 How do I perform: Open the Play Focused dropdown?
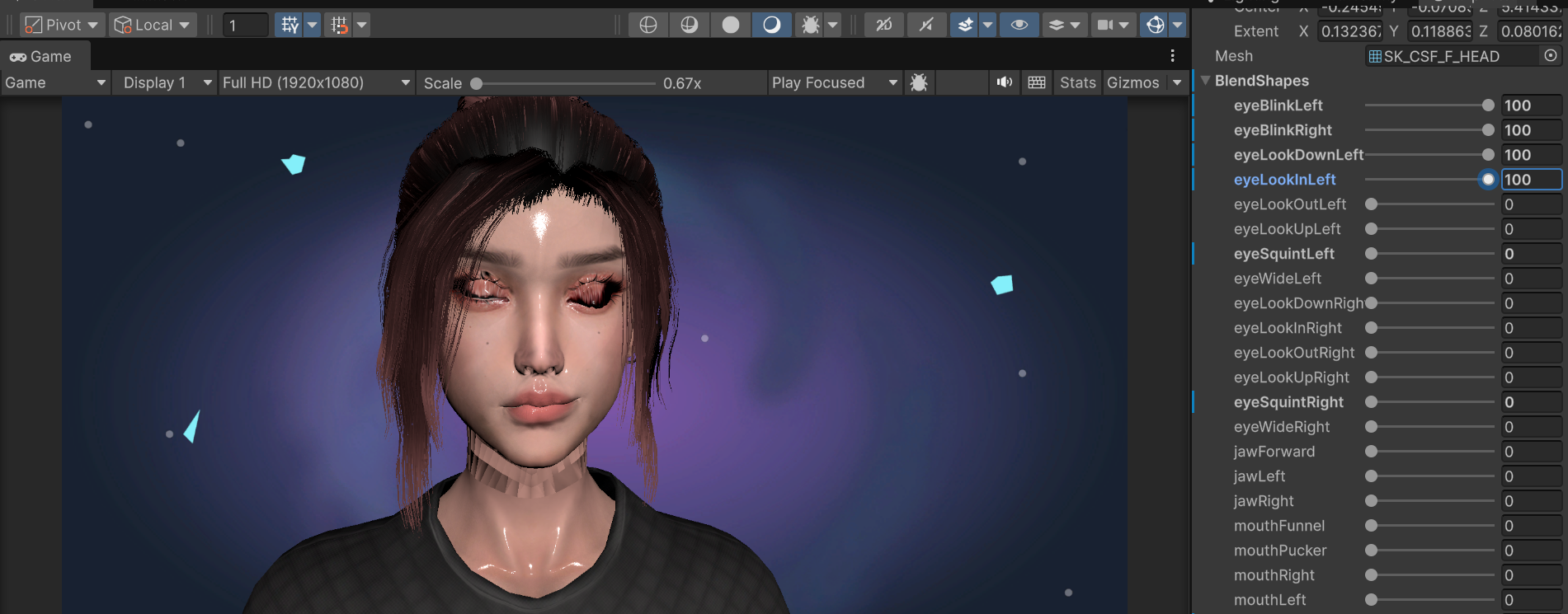[x=834, y=82]
